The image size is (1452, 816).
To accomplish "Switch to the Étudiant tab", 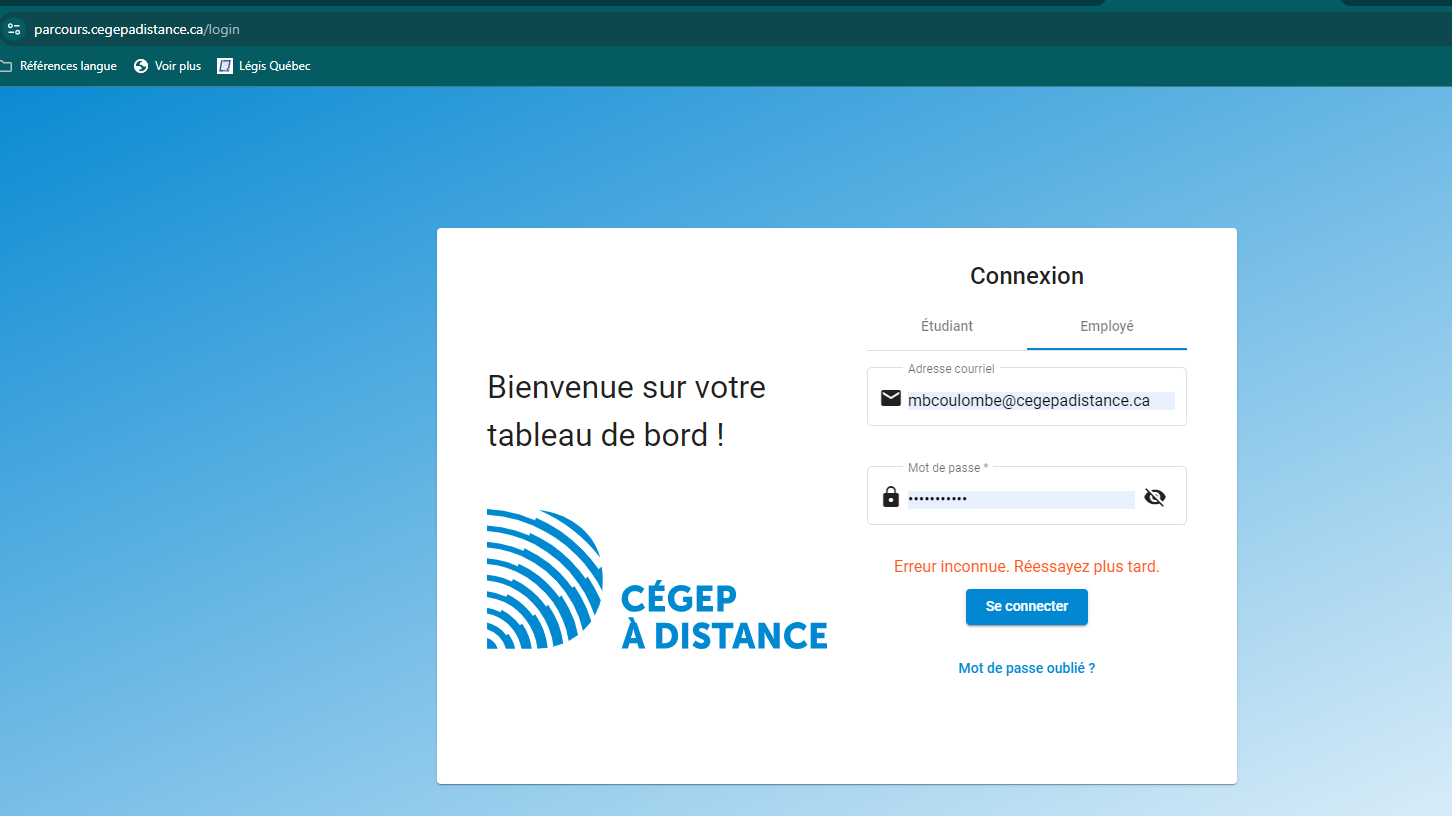I will 946,326.
